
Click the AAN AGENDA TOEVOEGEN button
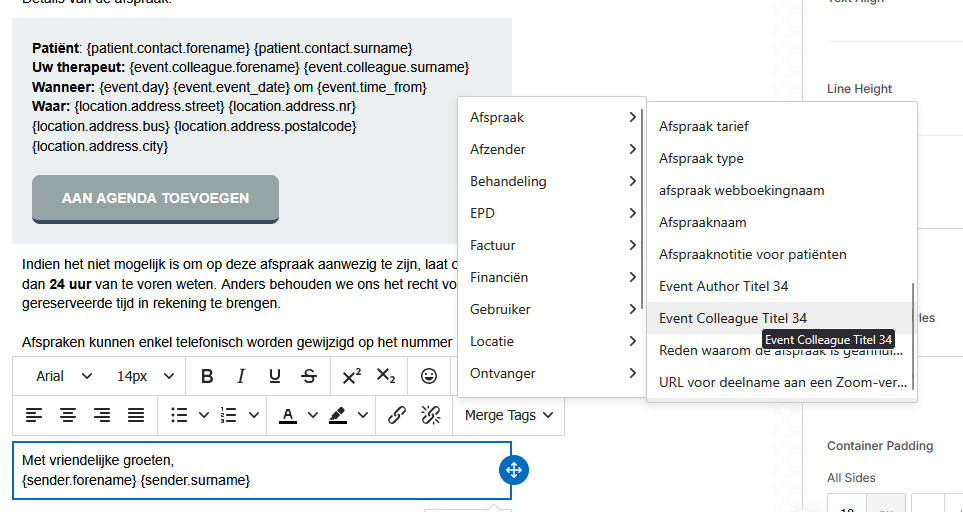point(155,198)
